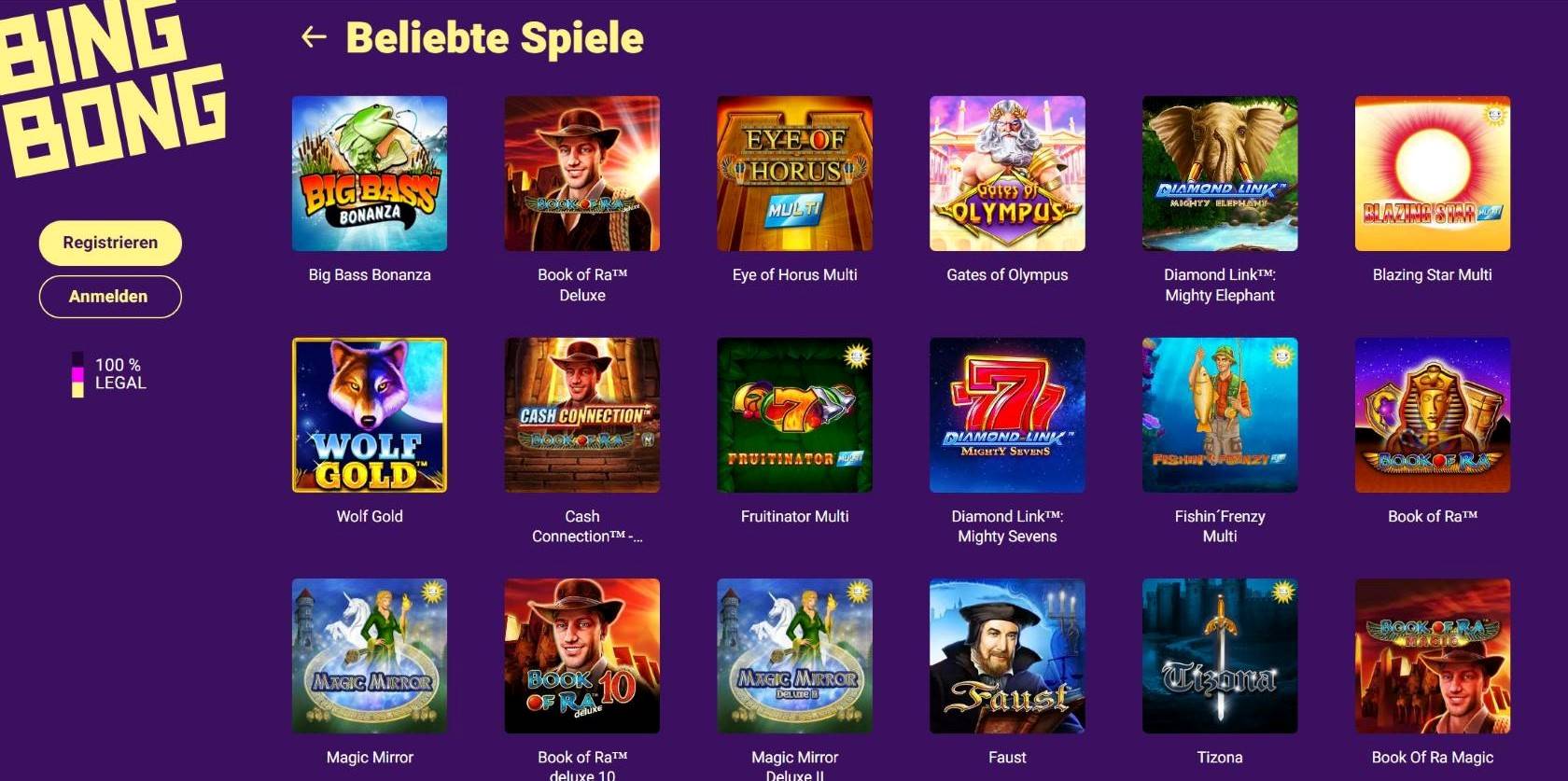Open the Book of Ra Deluxe title link
Image resolution: width=1568 pixels, height=781 pixels.
tap(582, 285)
